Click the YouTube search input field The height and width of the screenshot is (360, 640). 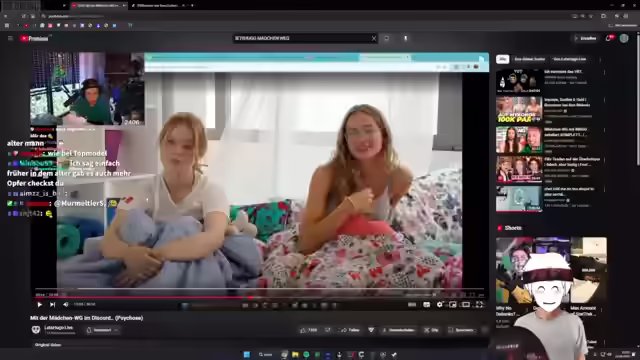[301, 38]
